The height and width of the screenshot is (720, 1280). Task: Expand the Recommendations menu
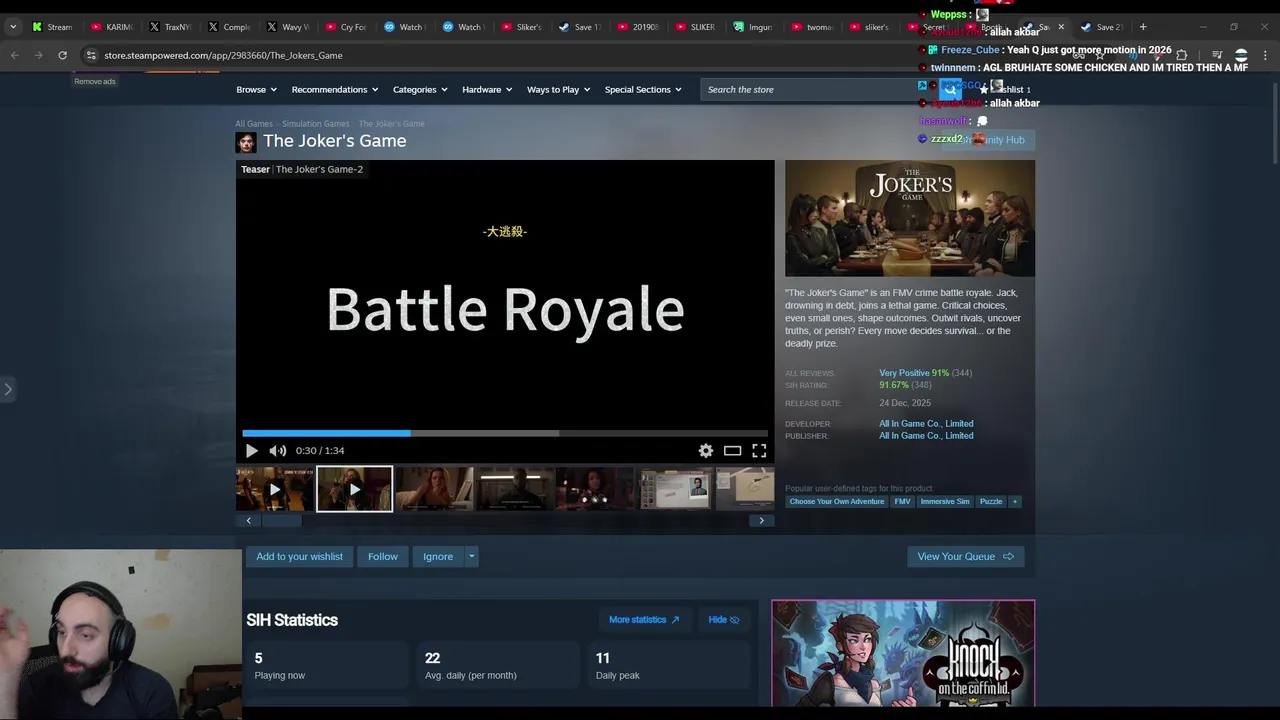pyautogui.click(x=335, y=90)
